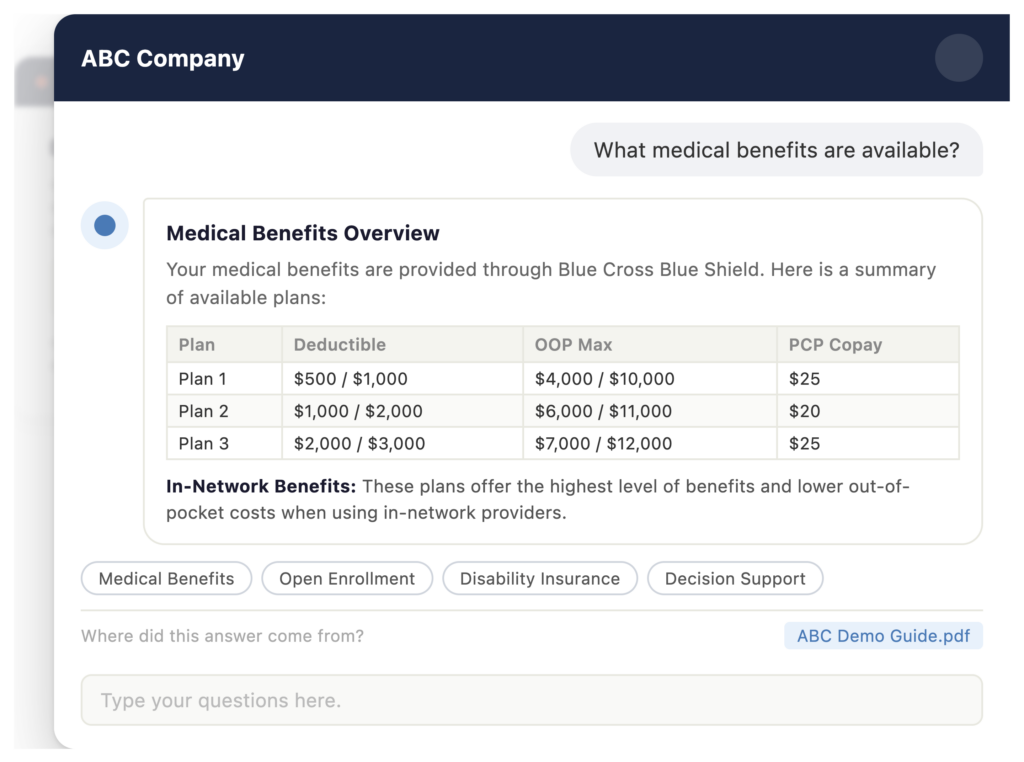Viewport: 1024px width, 762px height.
Task: Click the Deductible column header
Action: coord(340,344)
